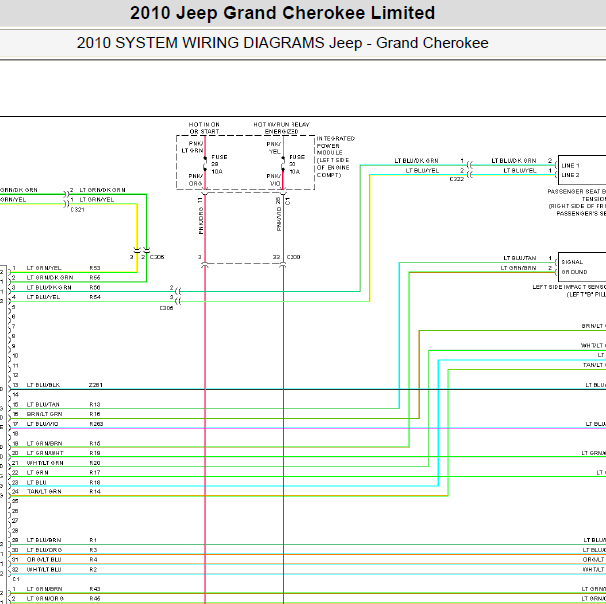
Task: Select pin 16 "BRN/LT GRN" wire label
Action: point(44,414)
